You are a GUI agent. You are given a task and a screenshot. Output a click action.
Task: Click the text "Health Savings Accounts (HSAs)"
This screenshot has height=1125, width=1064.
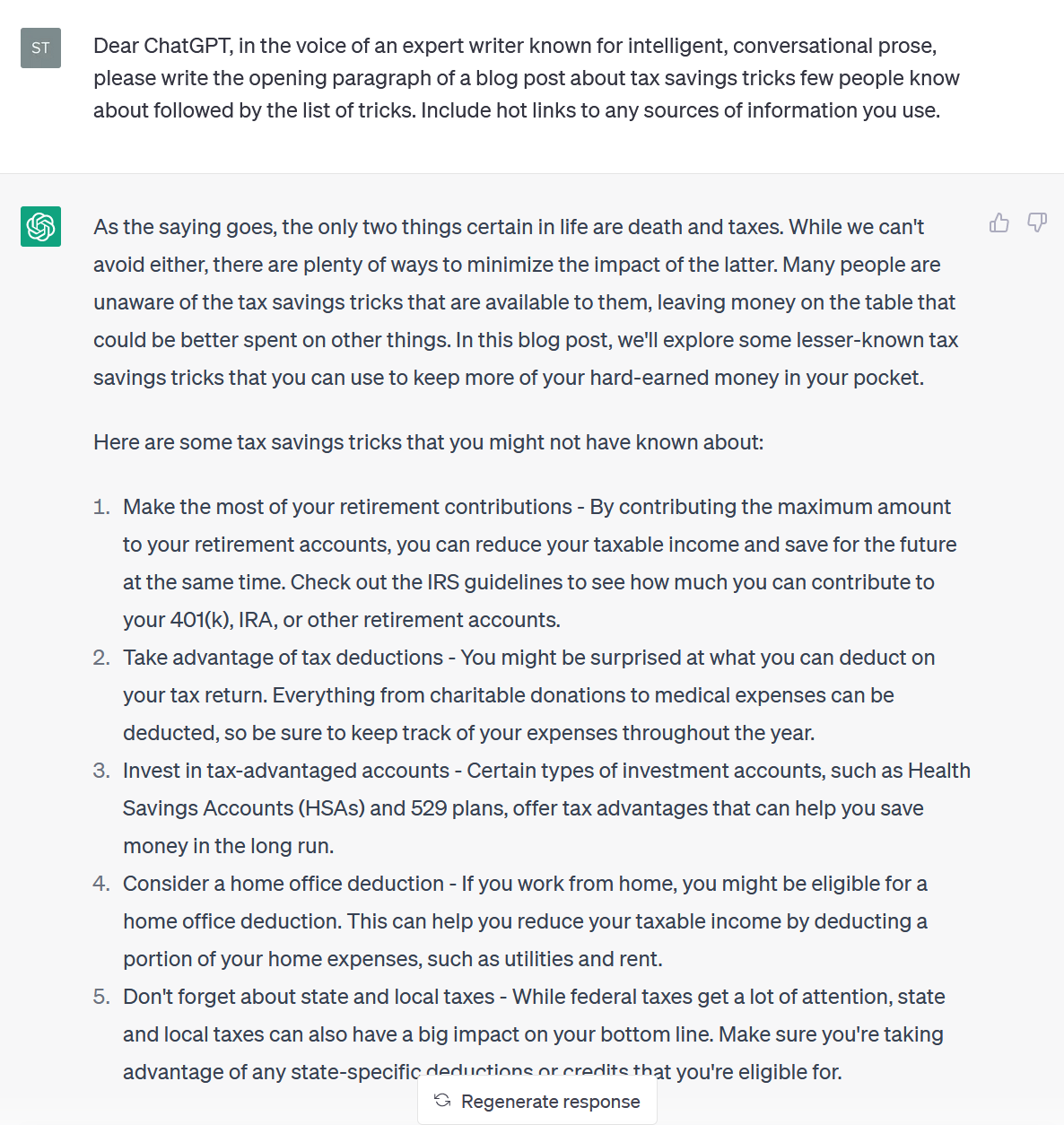[x=243, y=808]
